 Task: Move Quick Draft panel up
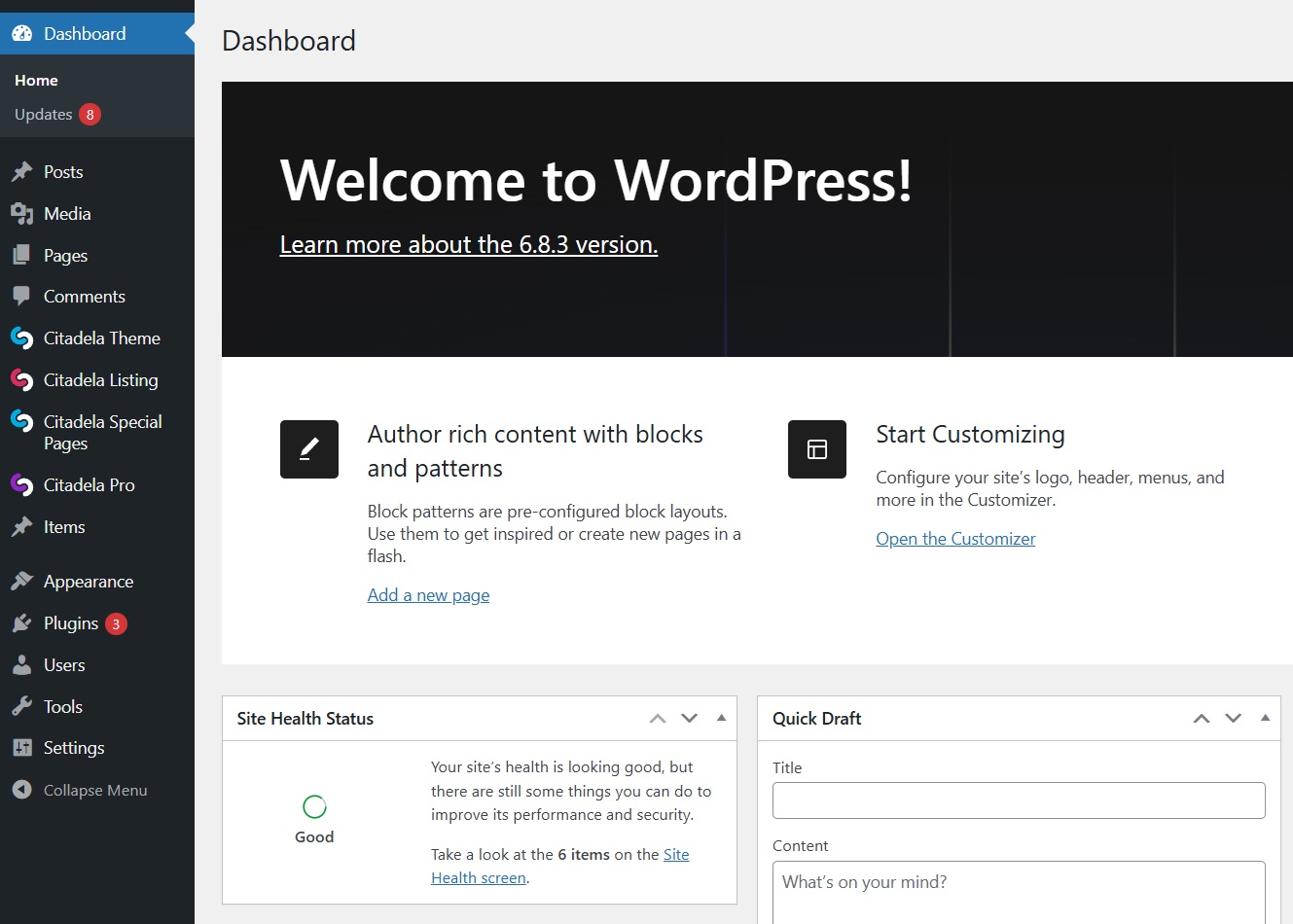coord(1202,719)
